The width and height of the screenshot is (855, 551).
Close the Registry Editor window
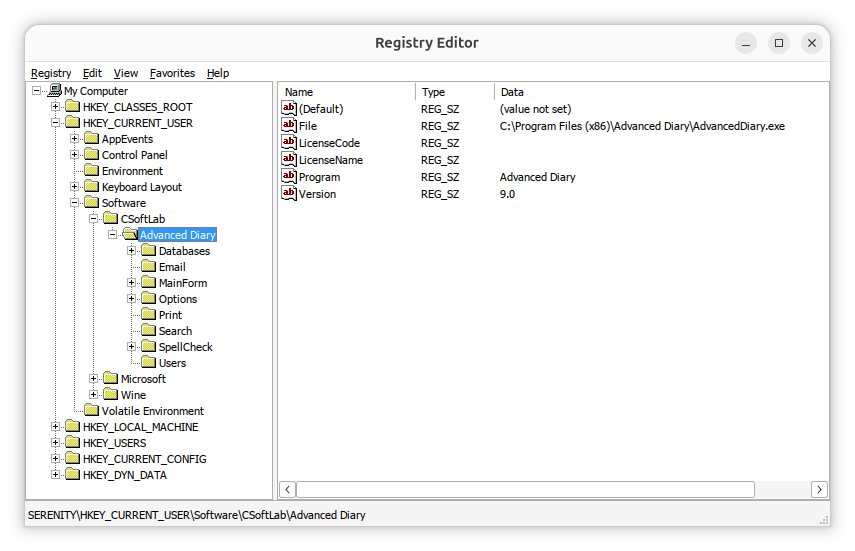tap(811, 43)
